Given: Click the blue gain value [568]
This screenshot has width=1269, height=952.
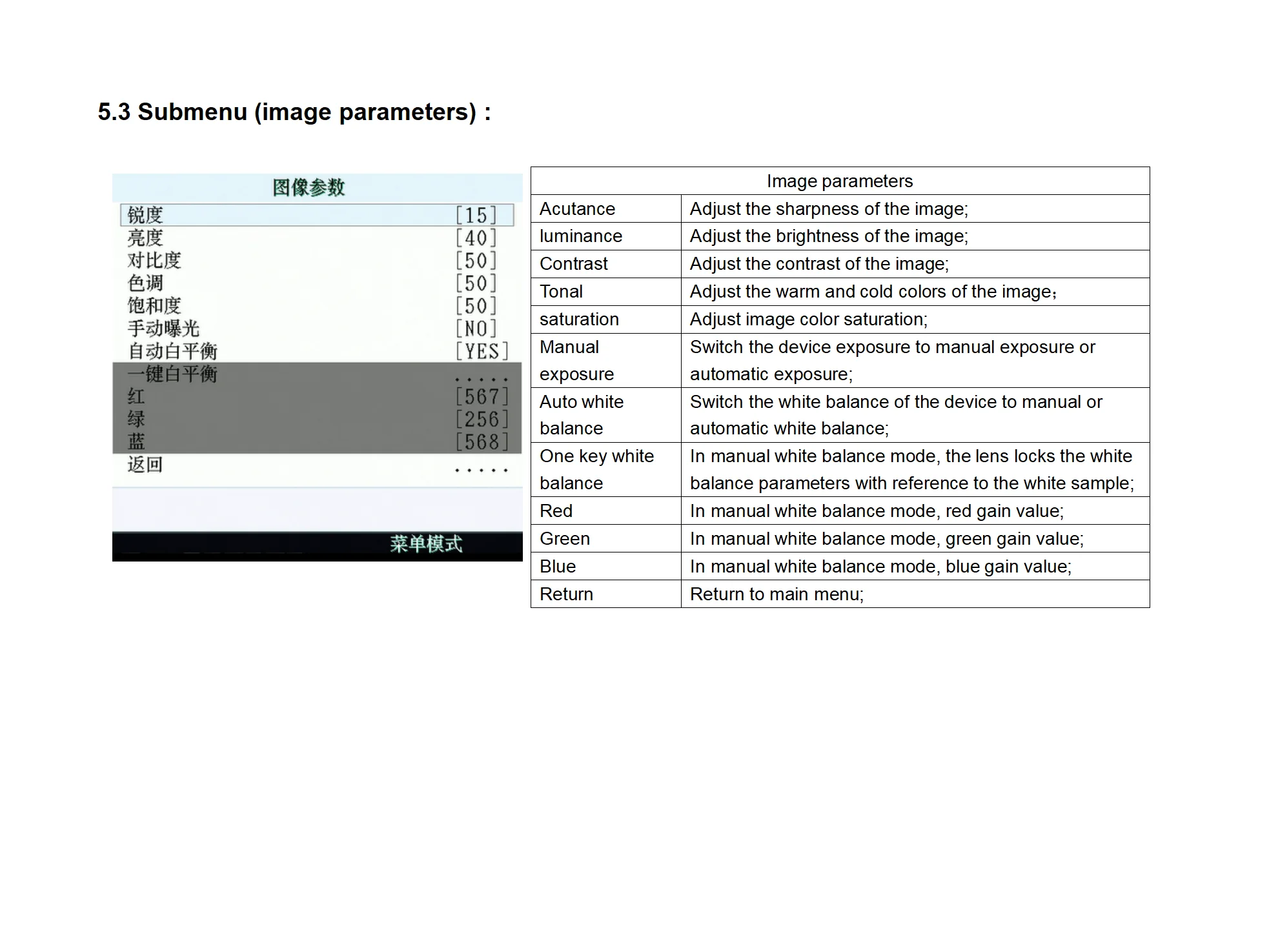Looking at the screenshot, I should pos(482,442).
